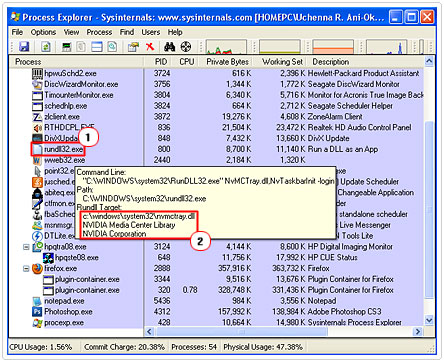This screenshot has height=362, width=444.
Task: Select the procexp.exe icon
Action: click(x=37, y=323)
